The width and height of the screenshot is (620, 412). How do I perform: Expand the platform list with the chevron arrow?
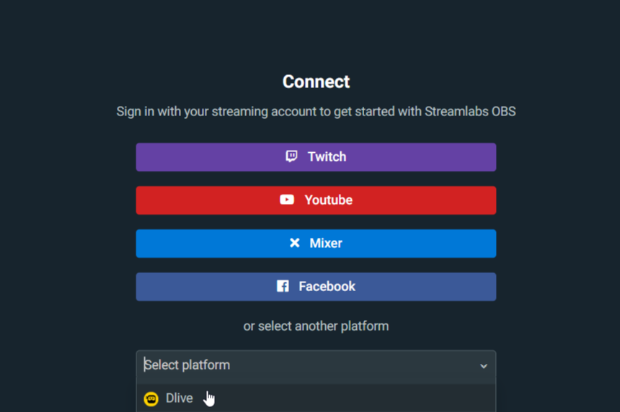pyautogui.click(x=484, y=366)
